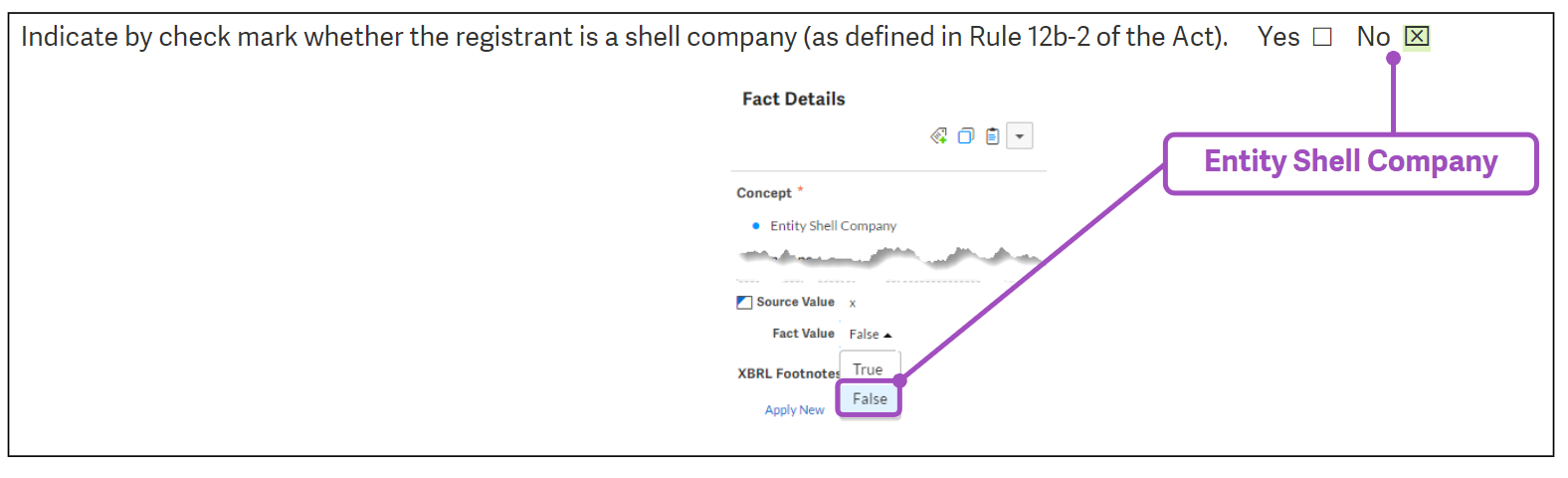The image size is (1568, 478).
Task: Check the Yes shell company box
Action: point(1322,38)
